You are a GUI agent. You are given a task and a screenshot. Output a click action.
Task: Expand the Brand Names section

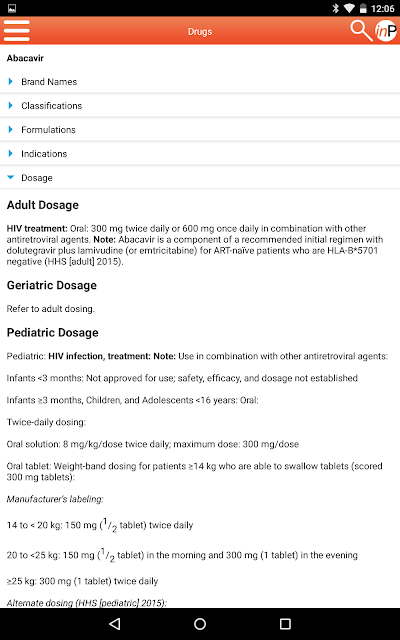(x=200, y=82)
